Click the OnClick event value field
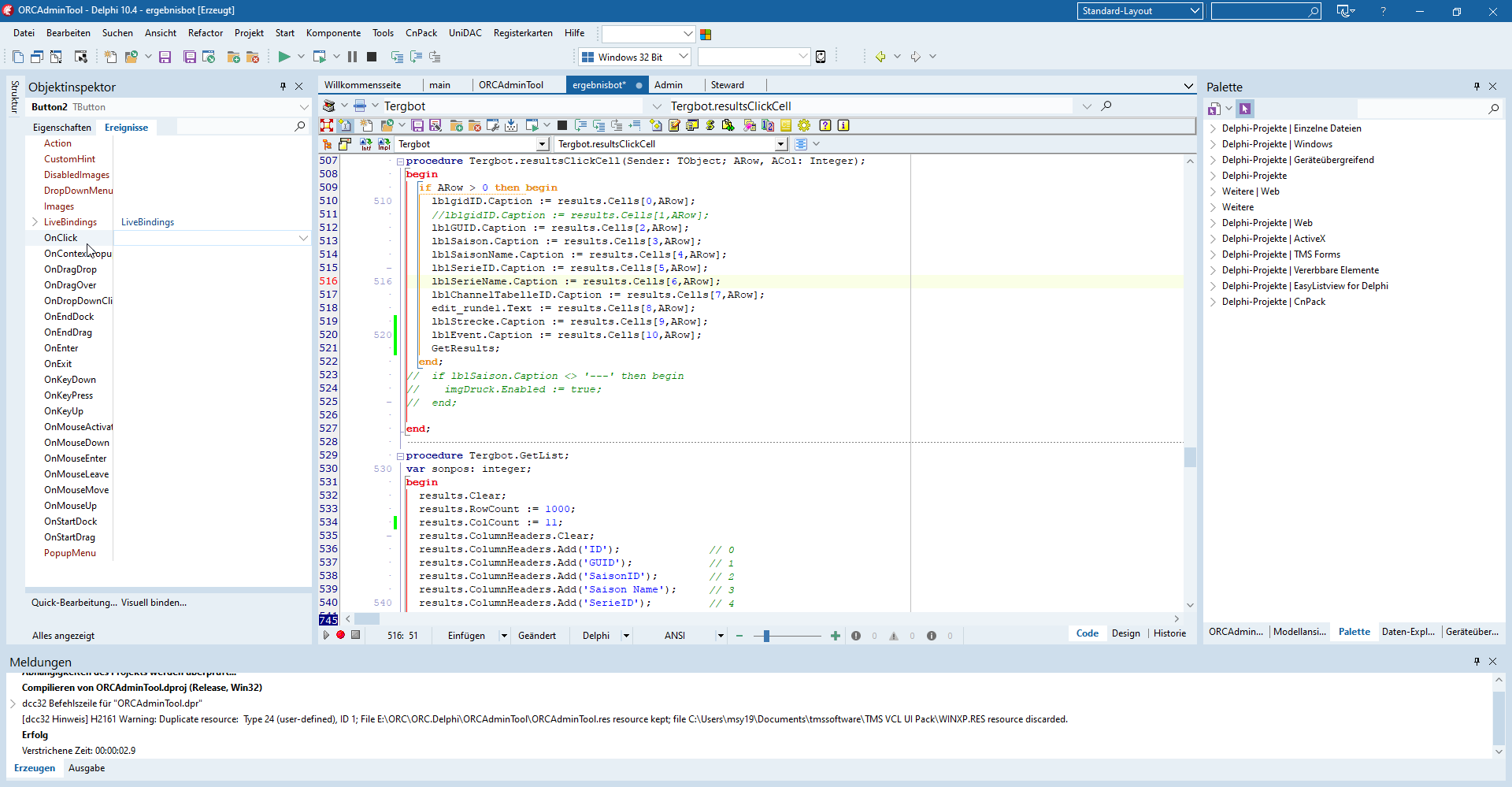Viewport: 1512px width, 787px height. point(205,238)
